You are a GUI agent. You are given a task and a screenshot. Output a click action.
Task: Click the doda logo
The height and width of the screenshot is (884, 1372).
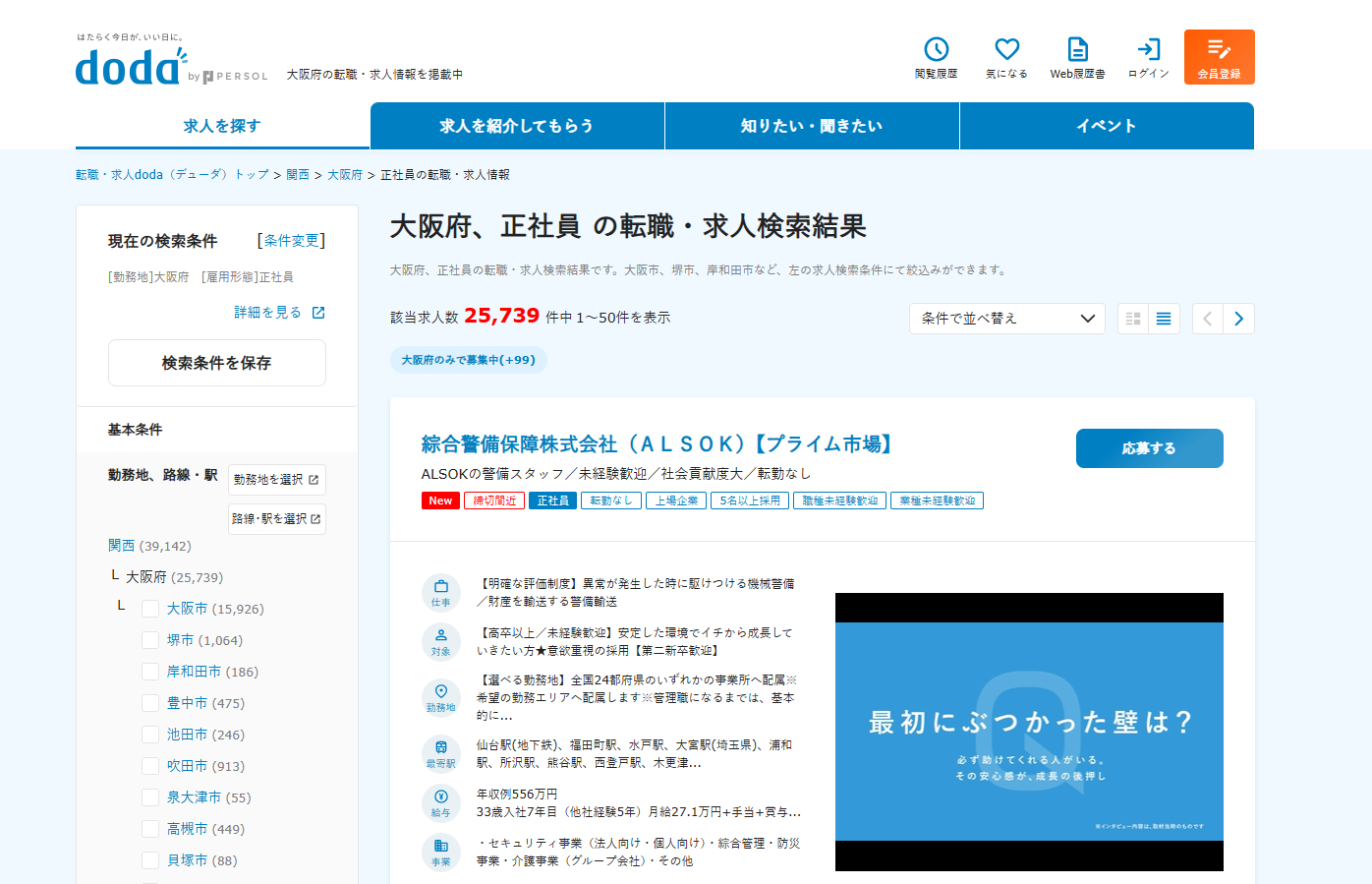131,67
